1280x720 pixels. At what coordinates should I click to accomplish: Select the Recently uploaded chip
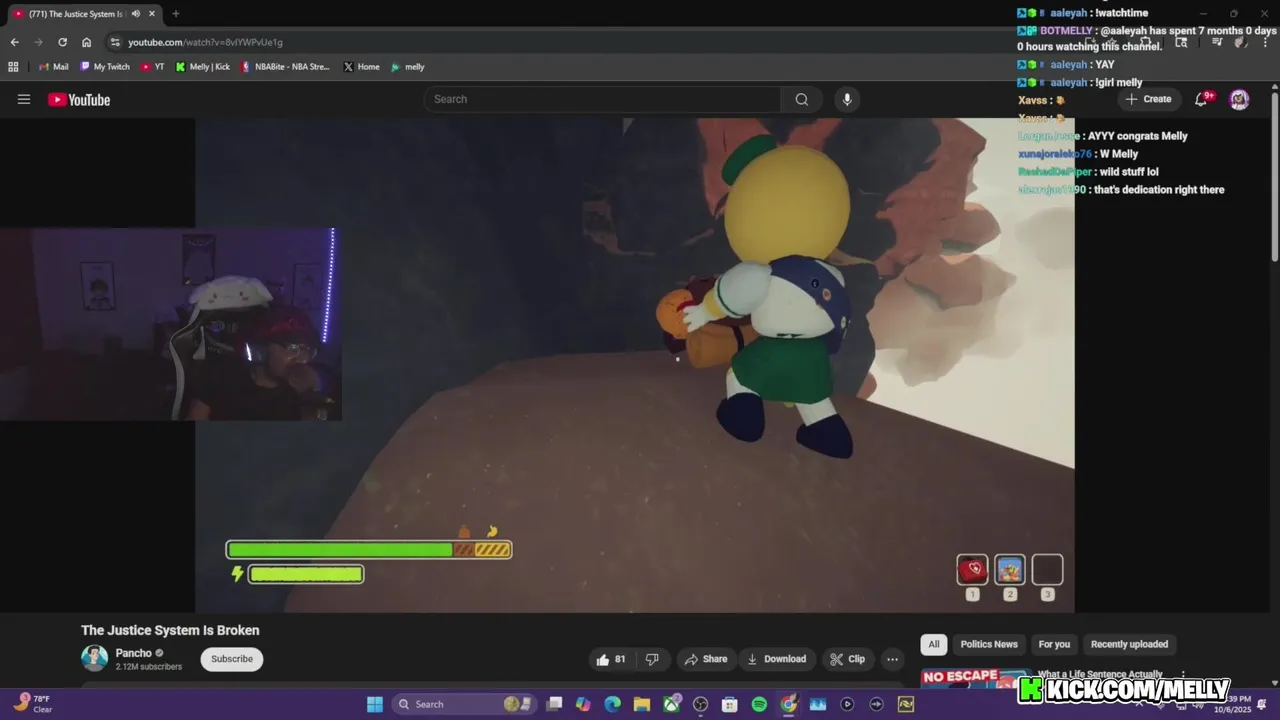1129,644
